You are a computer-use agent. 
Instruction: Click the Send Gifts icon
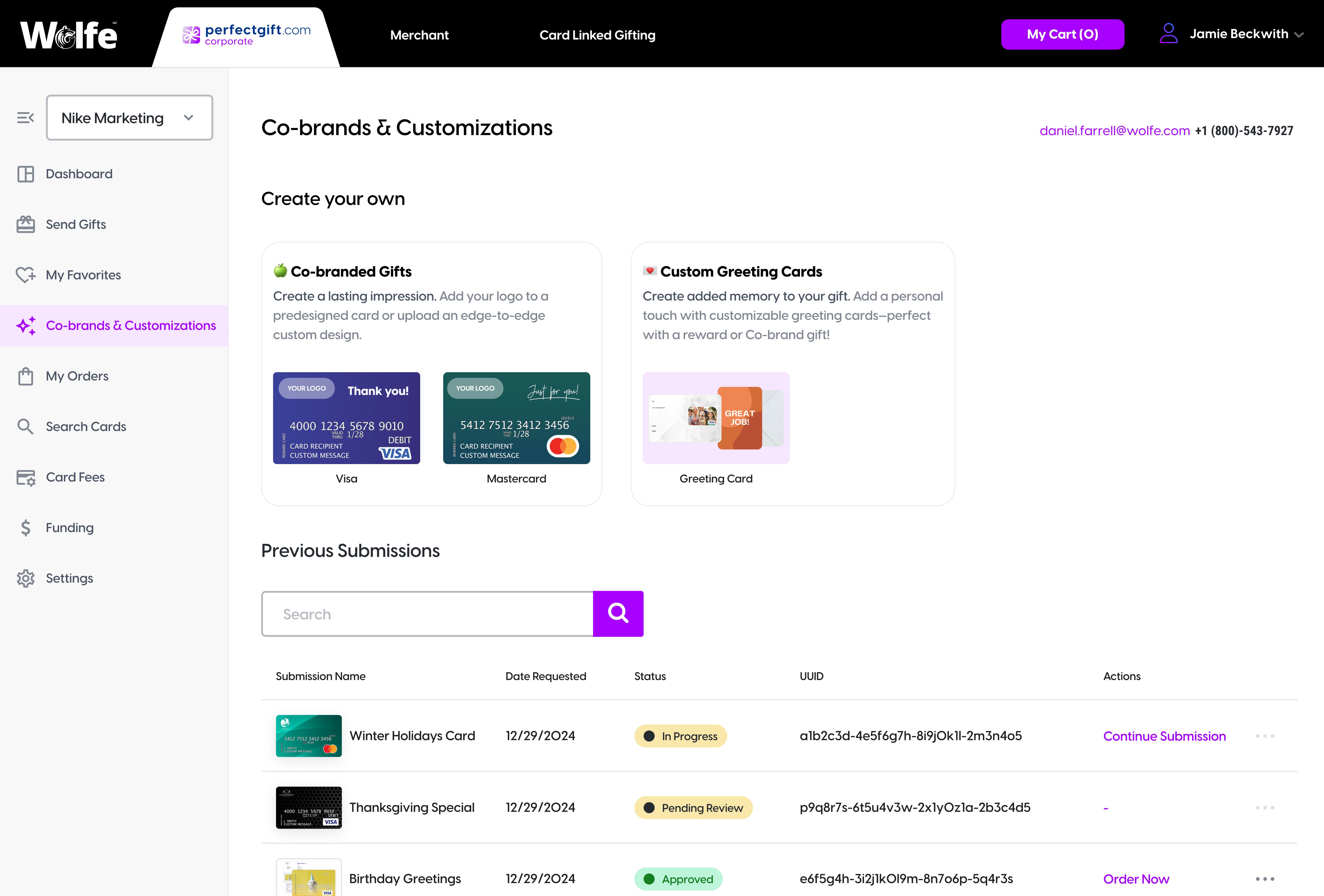click(26, 224)
